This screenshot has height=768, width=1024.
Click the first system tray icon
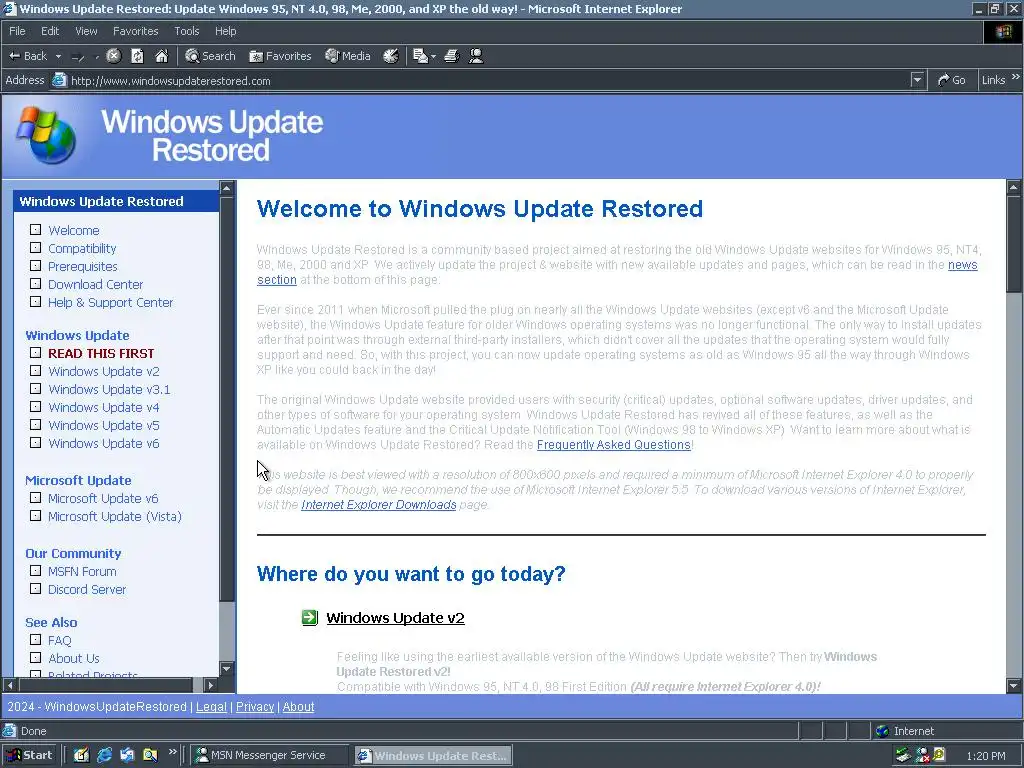click(x=903, y=756)
